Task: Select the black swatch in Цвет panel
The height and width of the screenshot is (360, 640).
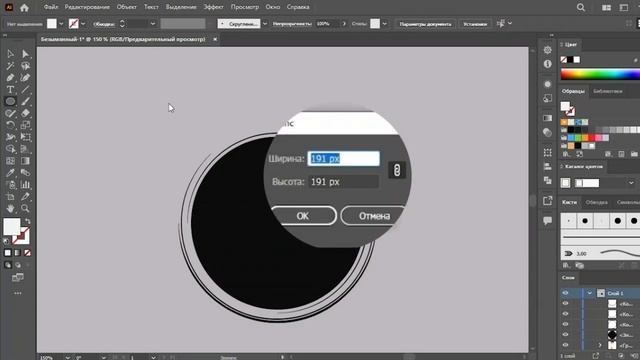Action: click(570, 60)
